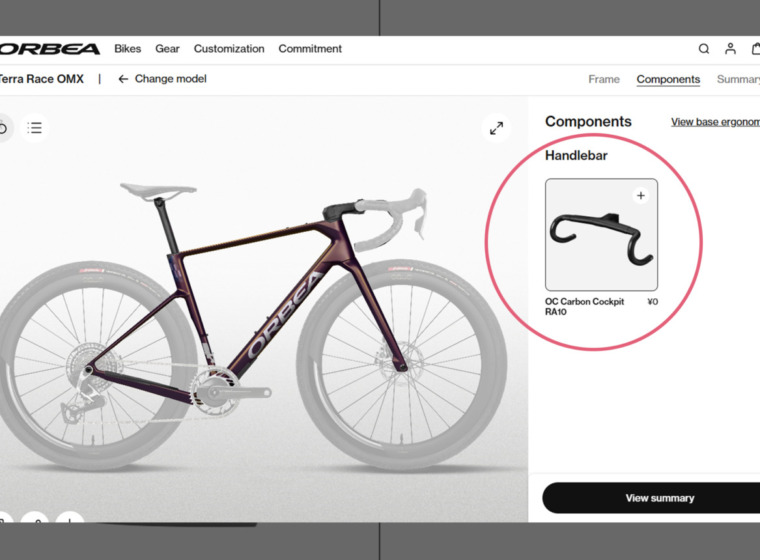Open the Commitment menu
Screen dimensions: 760x560
[310, 48]
